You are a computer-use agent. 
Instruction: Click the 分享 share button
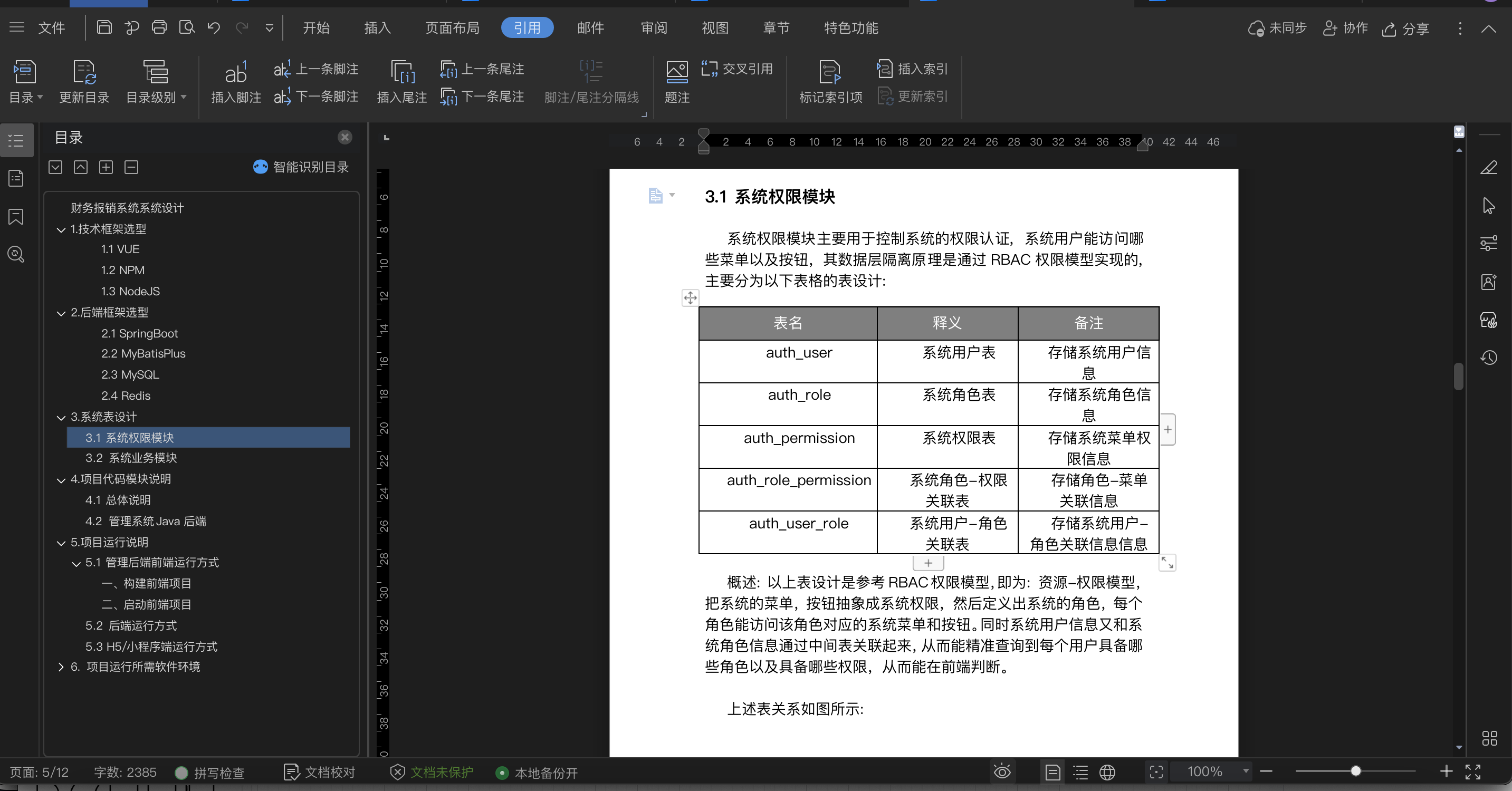tap(1406, 28)
